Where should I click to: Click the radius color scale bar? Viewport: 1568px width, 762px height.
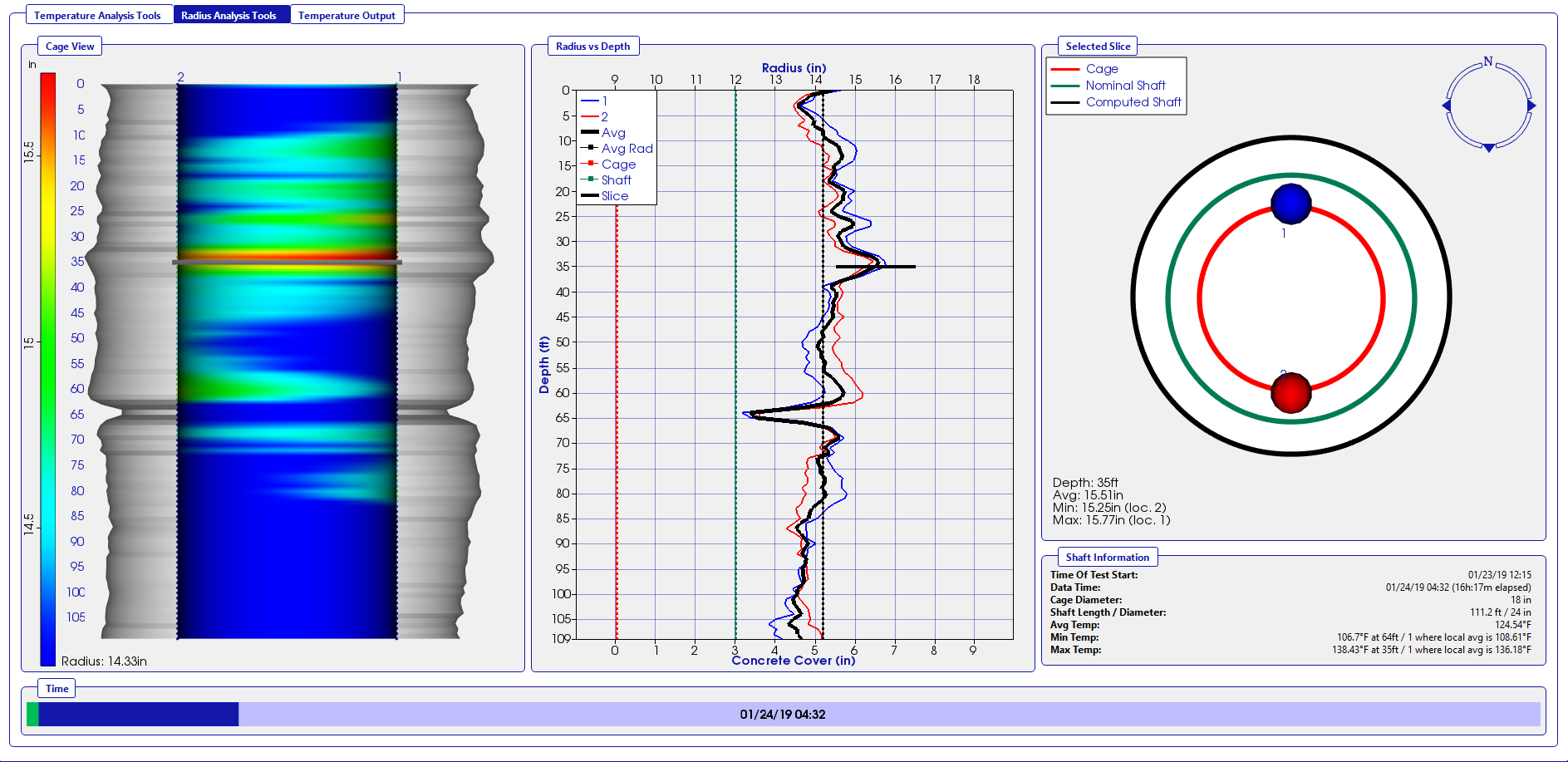point(48,369)
